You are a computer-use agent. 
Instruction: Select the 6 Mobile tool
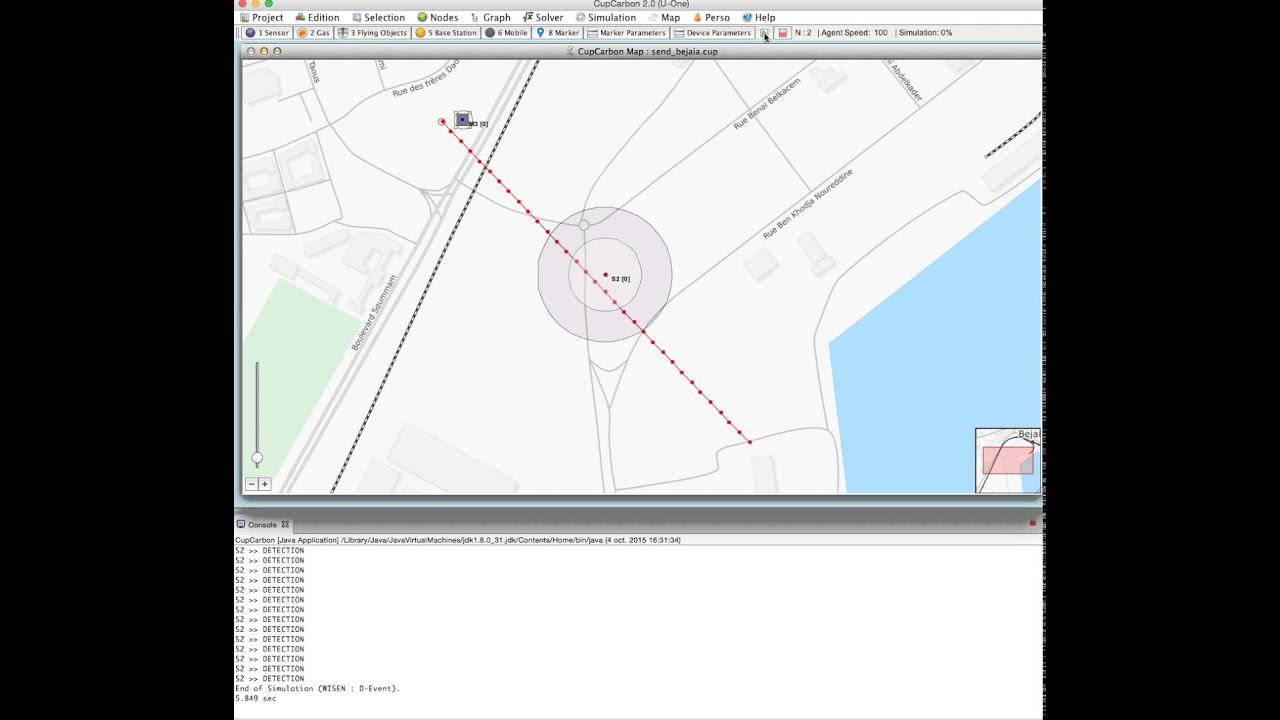click(x=506, y=33)
